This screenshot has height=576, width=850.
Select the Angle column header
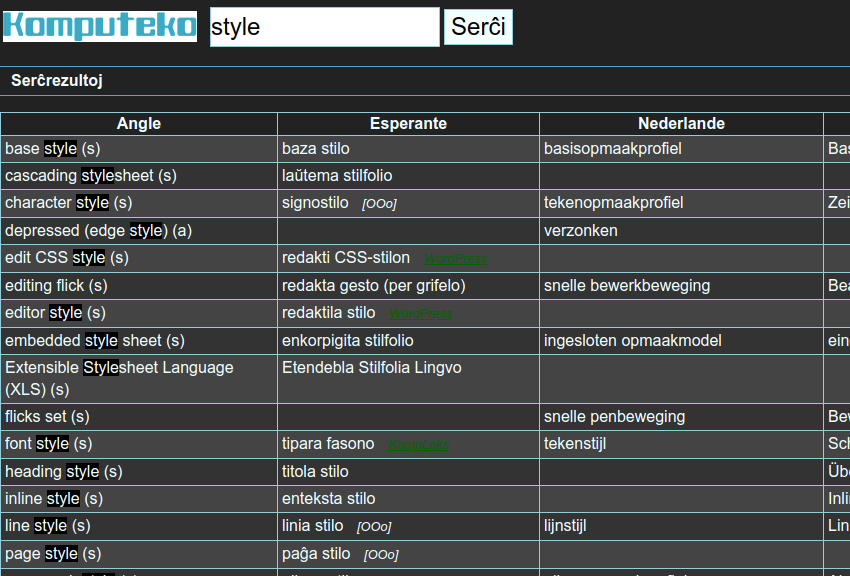click(139, 124)
